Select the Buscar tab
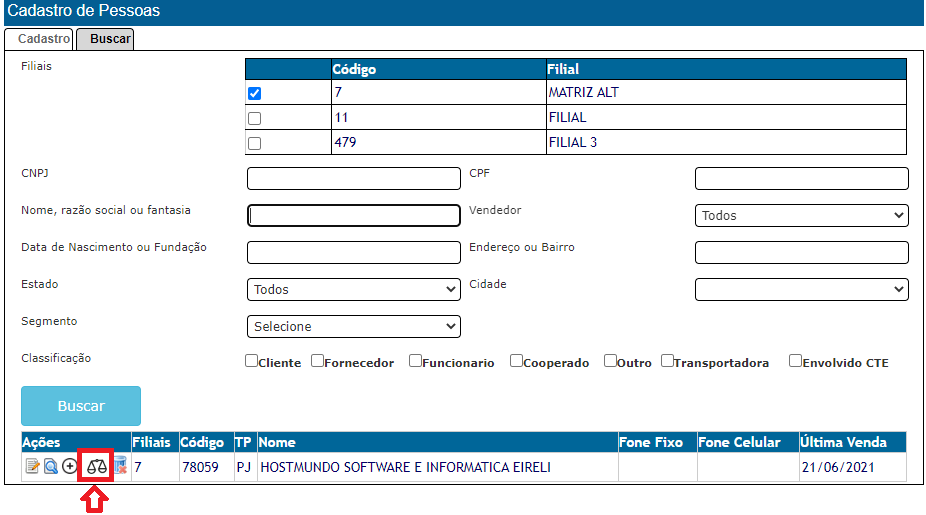The image size is (926, 515). [x=106, y=39]
